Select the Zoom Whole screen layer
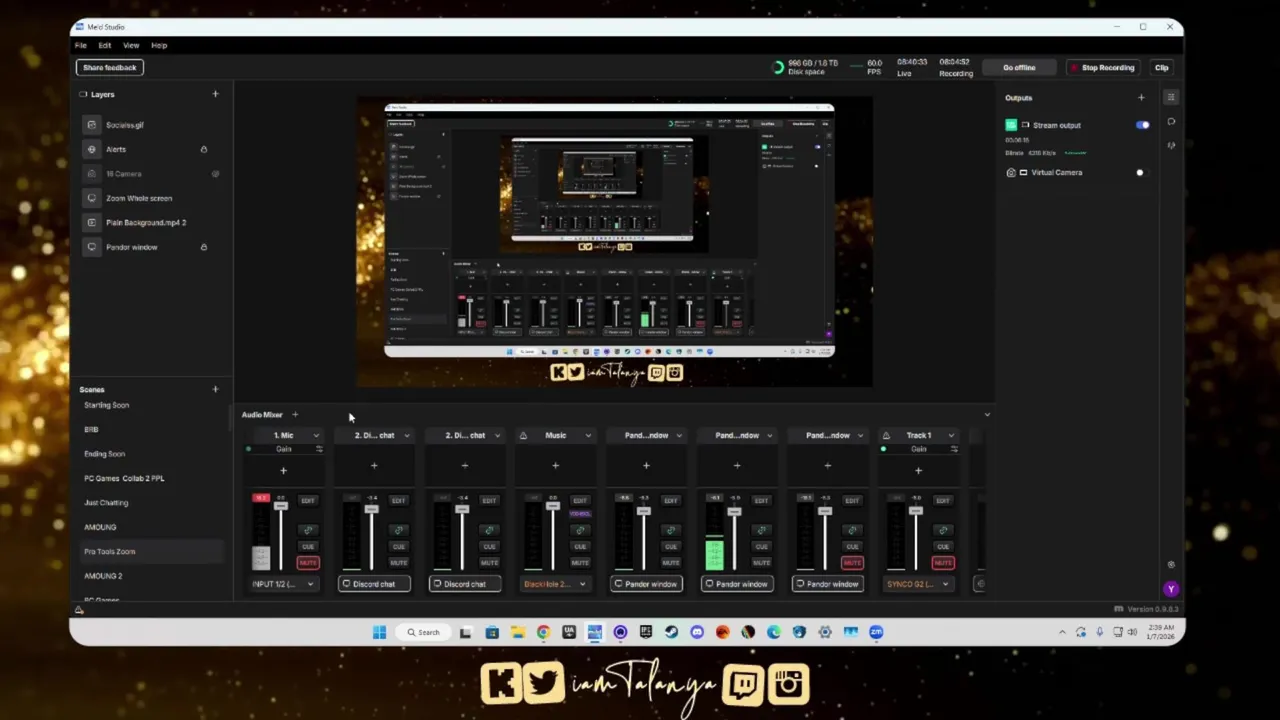1280x720 pixels. [x=139, y=198]
